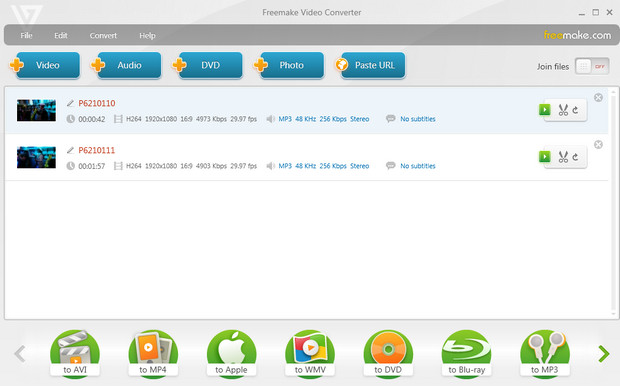This screenshot has height=386, width=620.
Task: Change audio track settings for P6210110
Action: point(324,119)
